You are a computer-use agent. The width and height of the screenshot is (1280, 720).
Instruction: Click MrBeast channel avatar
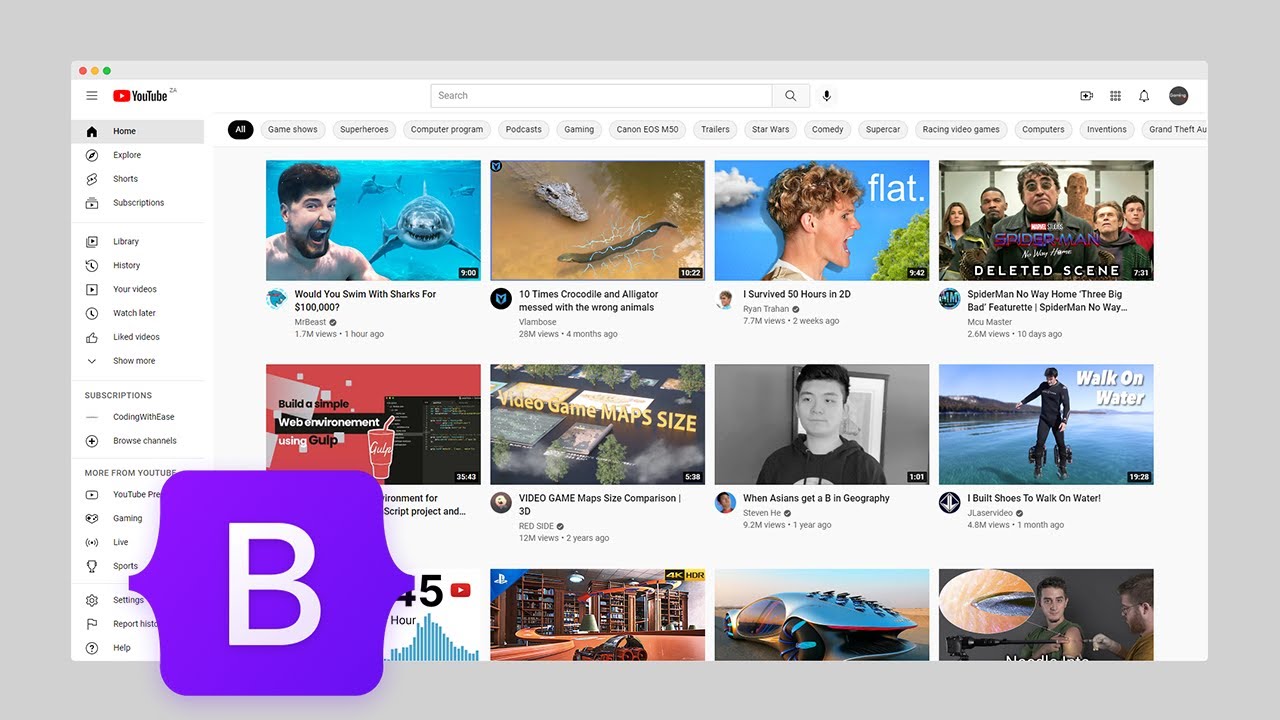pos(277,299)
